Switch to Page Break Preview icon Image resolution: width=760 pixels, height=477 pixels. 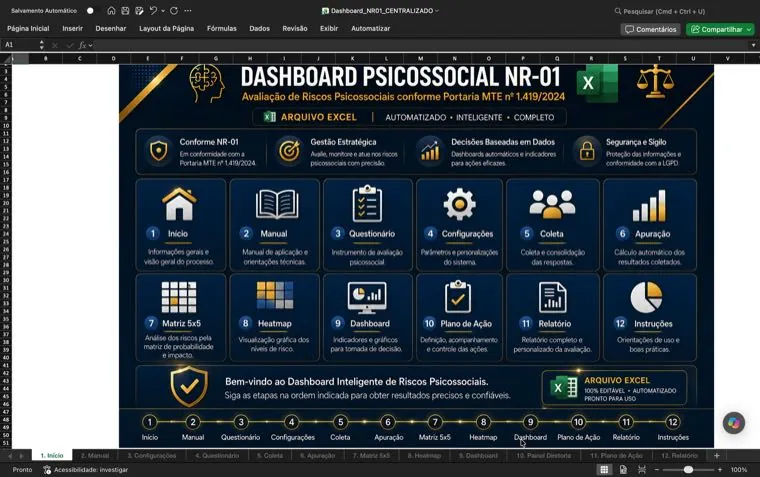pyautogui.click(x=642, y=470)
